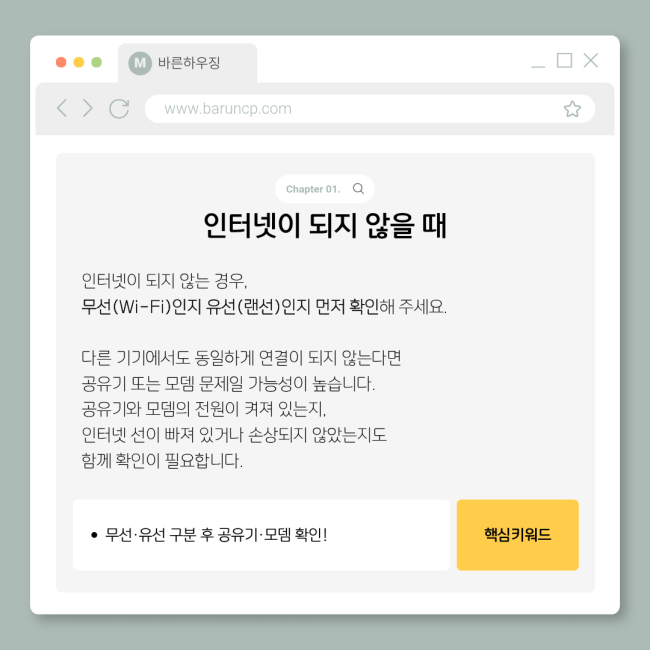Close the browser window with X

click(x=591, y=60)
